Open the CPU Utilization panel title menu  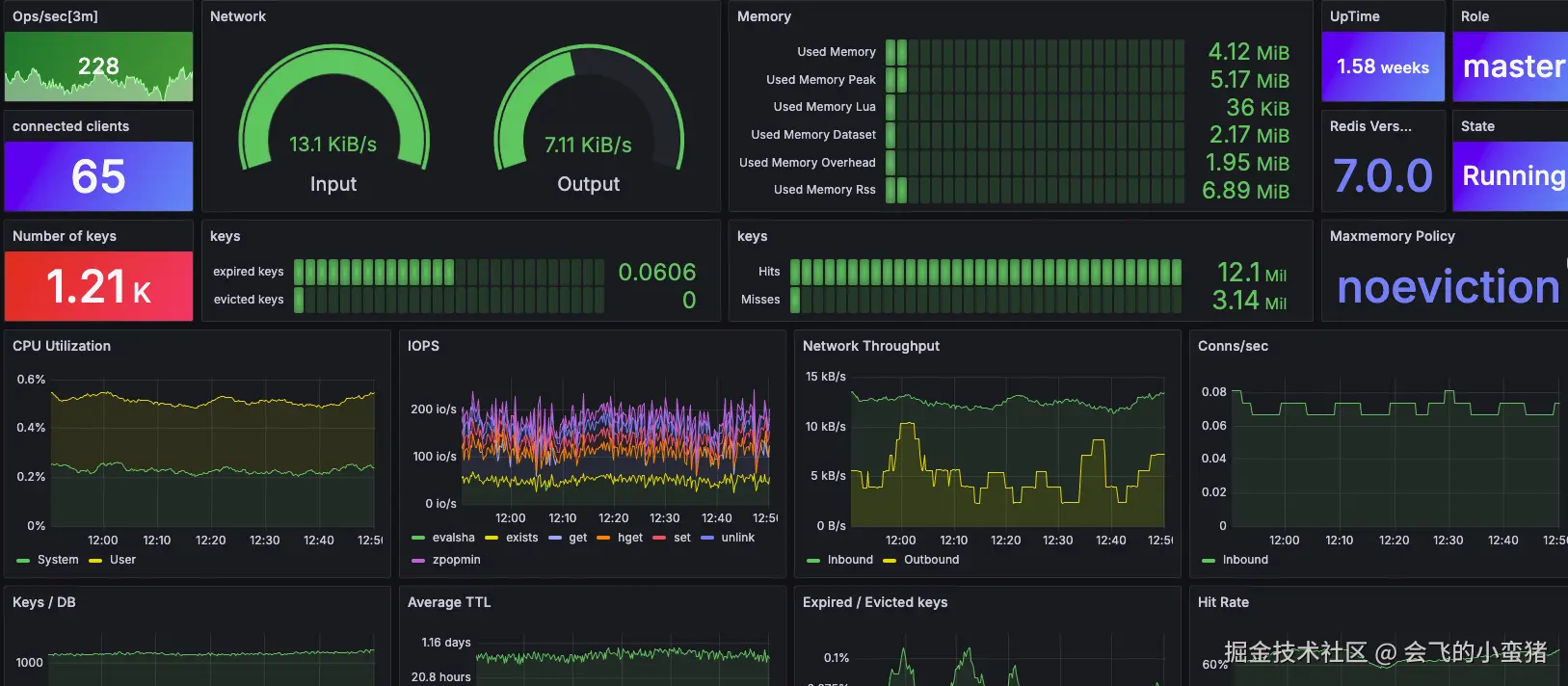(x=62, y=346)
